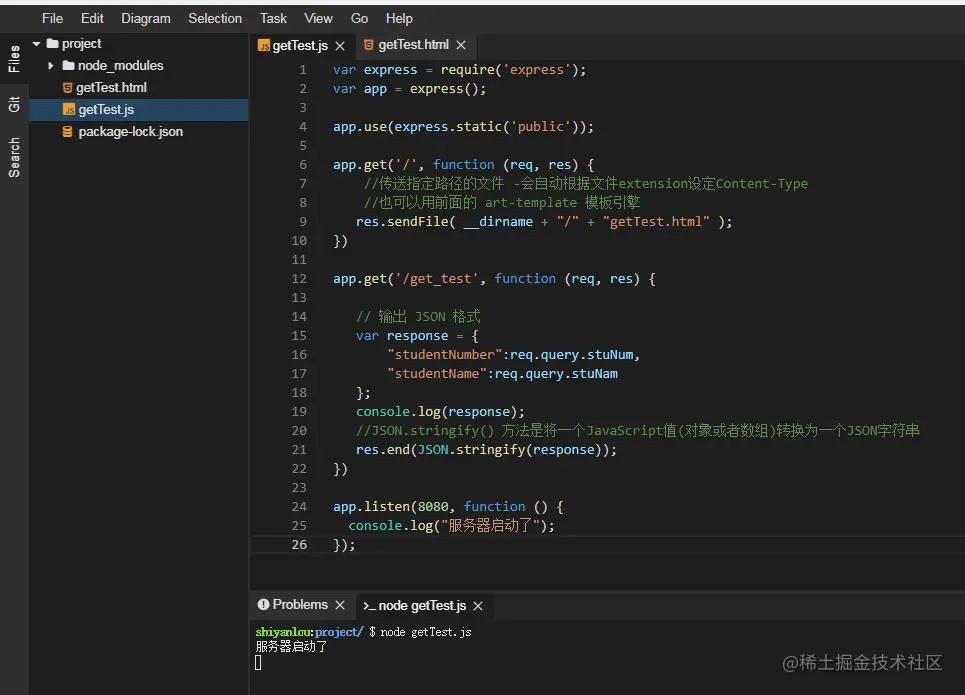The width and height of the screenshot is (965, 695).
Task: Click the res.end(JSON.stringify(response)) line
Action: 486,449
